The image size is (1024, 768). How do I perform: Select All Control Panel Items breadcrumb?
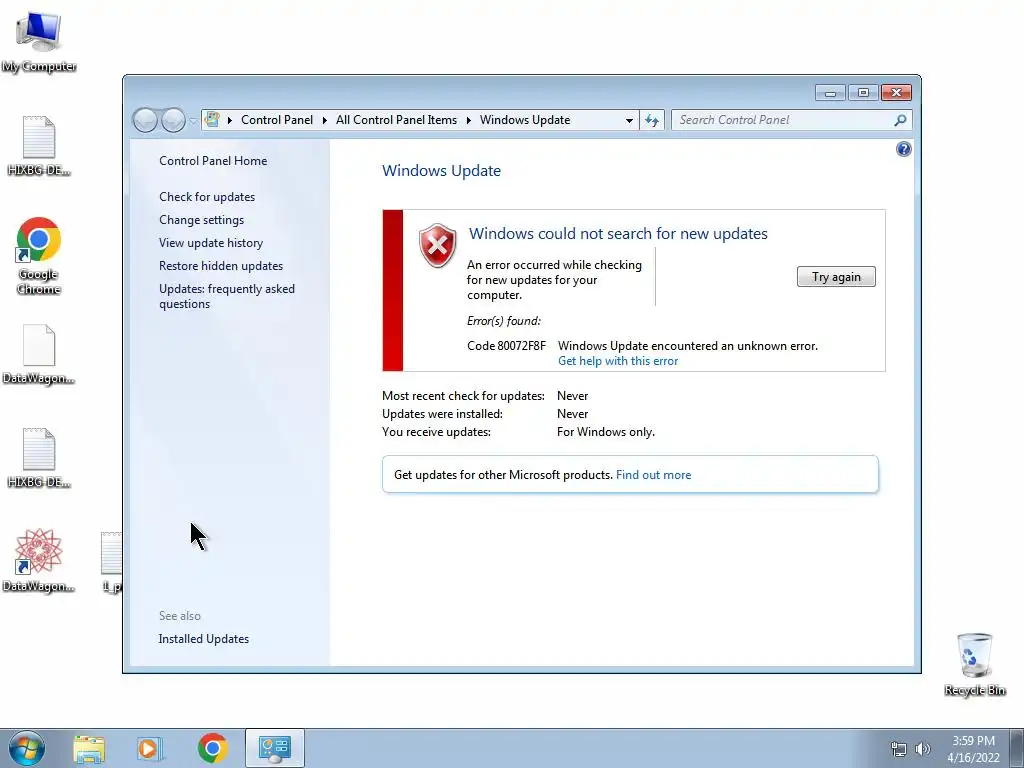click(x=396, y=120)
